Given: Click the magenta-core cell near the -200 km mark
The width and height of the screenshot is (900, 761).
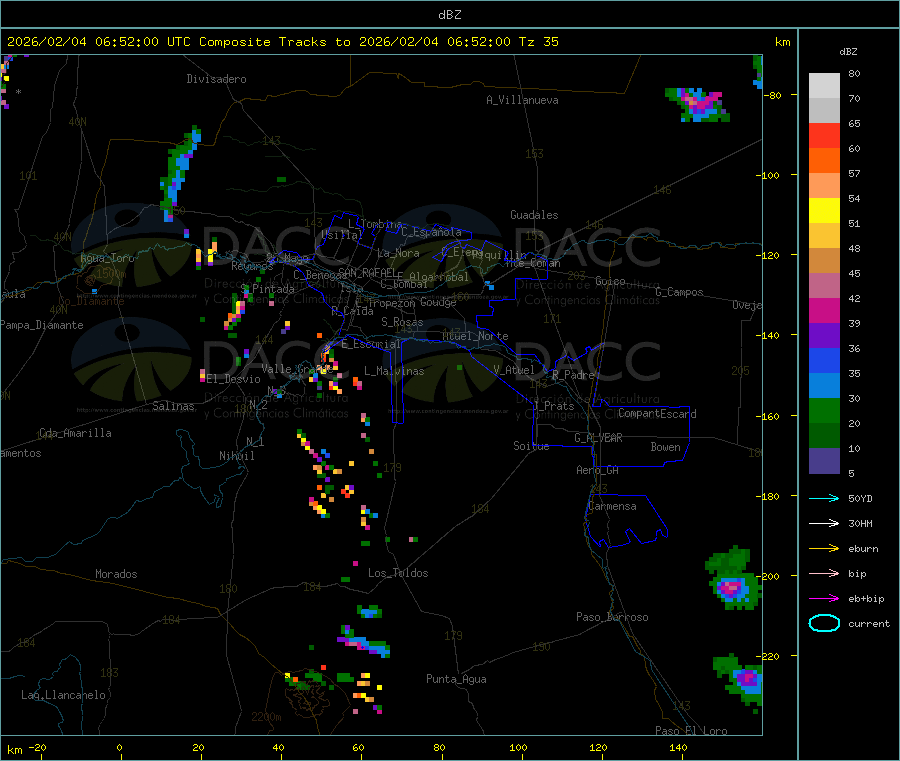Looking at the screenshot, I should coord(734,579).
